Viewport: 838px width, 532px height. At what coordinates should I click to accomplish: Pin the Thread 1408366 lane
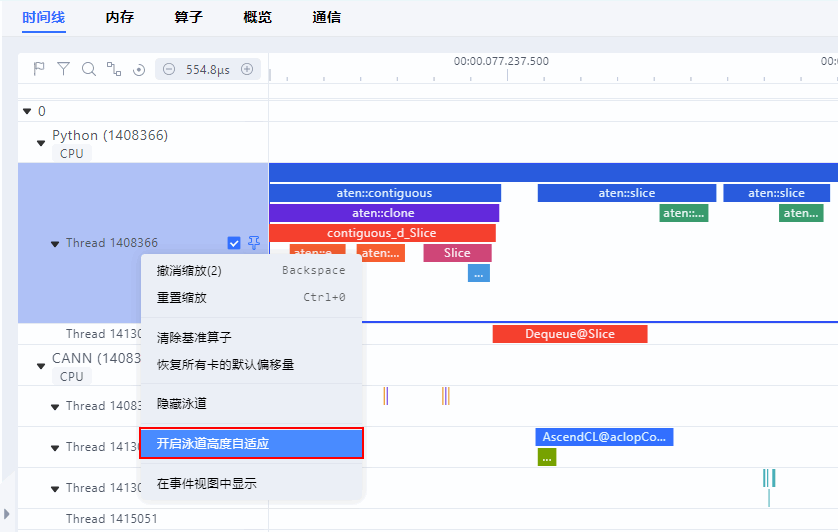(x=254, y=243)
